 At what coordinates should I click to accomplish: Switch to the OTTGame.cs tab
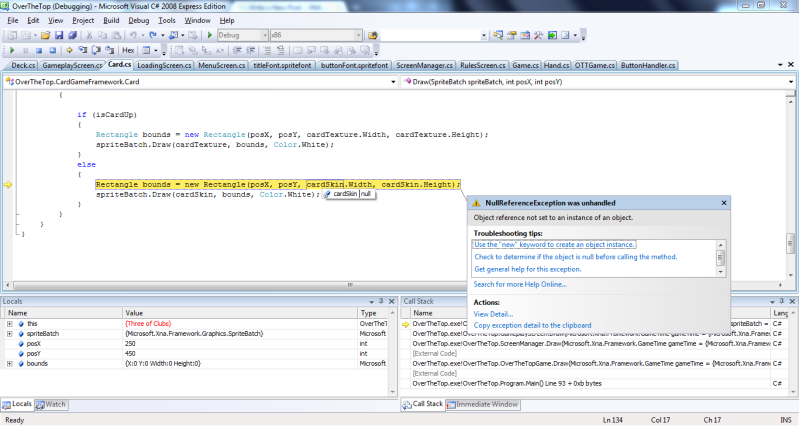[595, 65]
